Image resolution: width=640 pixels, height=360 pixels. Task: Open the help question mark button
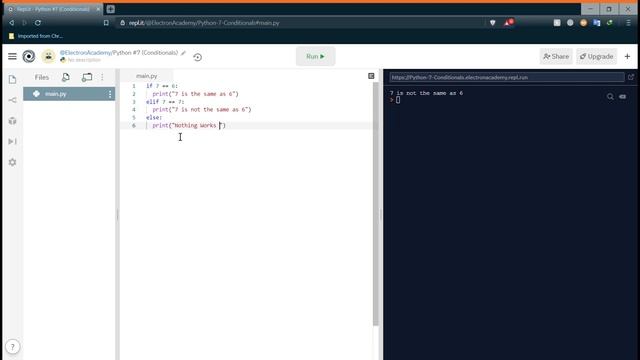tap(13, 347)
